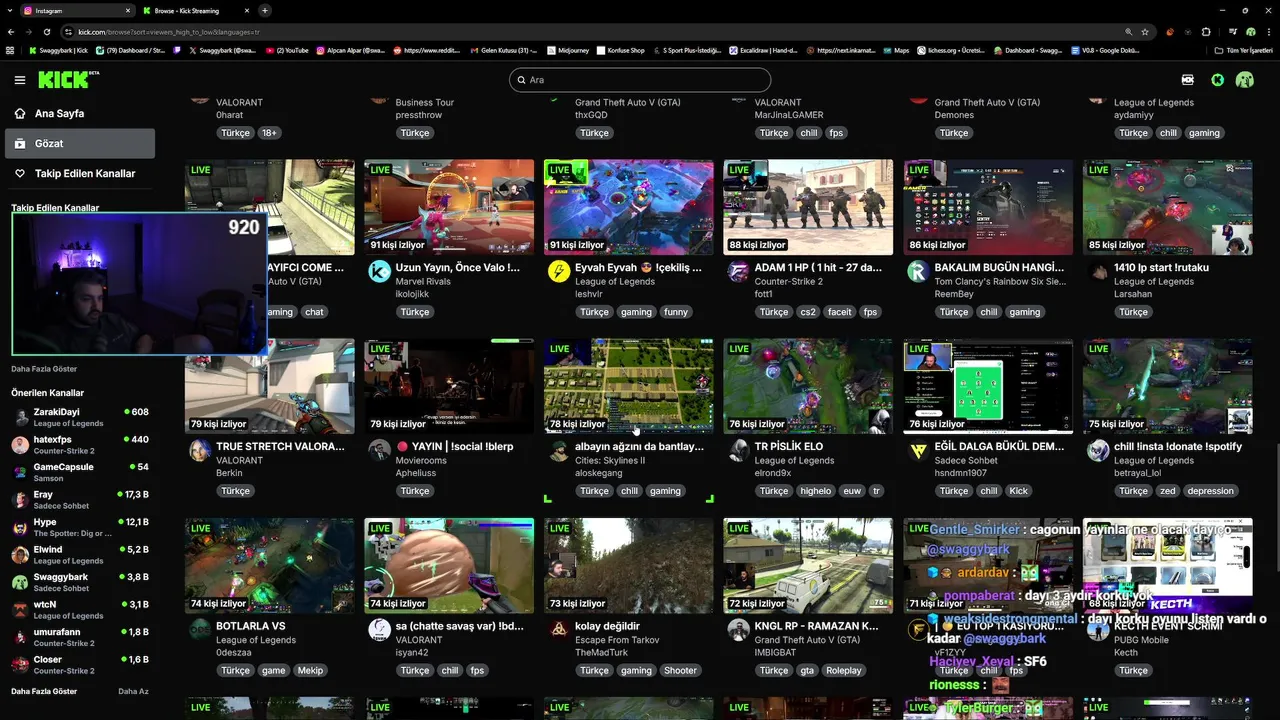Viewport: 1280px width, 720px height.
Task: Open the YouTube bookmark
Action: pos(288,50)
